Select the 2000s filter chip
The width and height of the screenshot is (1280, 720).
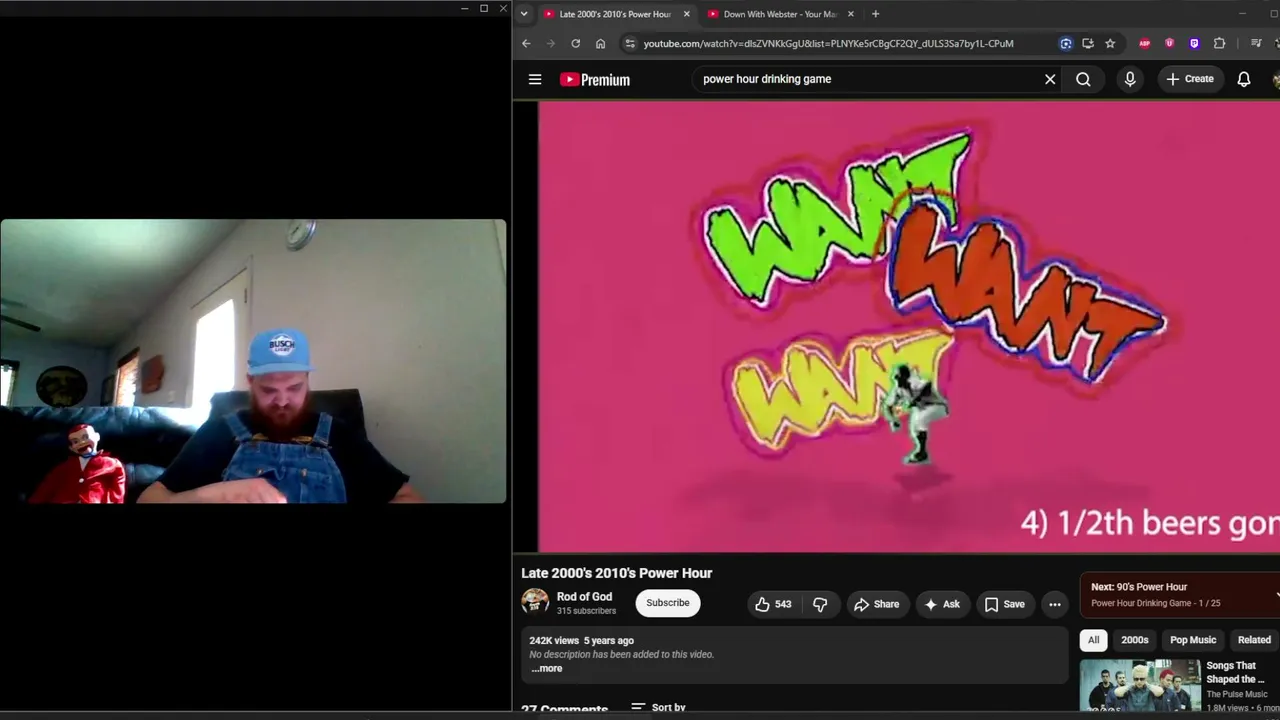point(1134,640)
